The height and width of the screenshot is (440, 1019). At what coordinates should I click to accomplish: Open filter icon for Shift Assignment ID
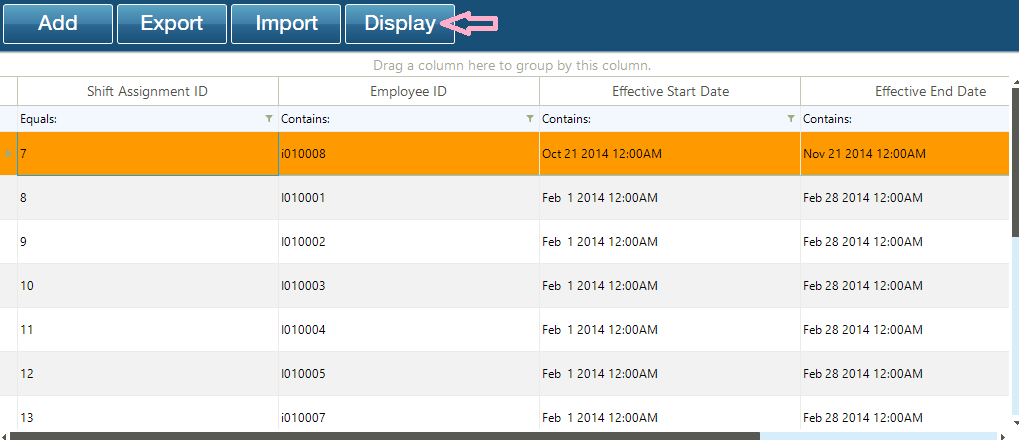(269, 119)
